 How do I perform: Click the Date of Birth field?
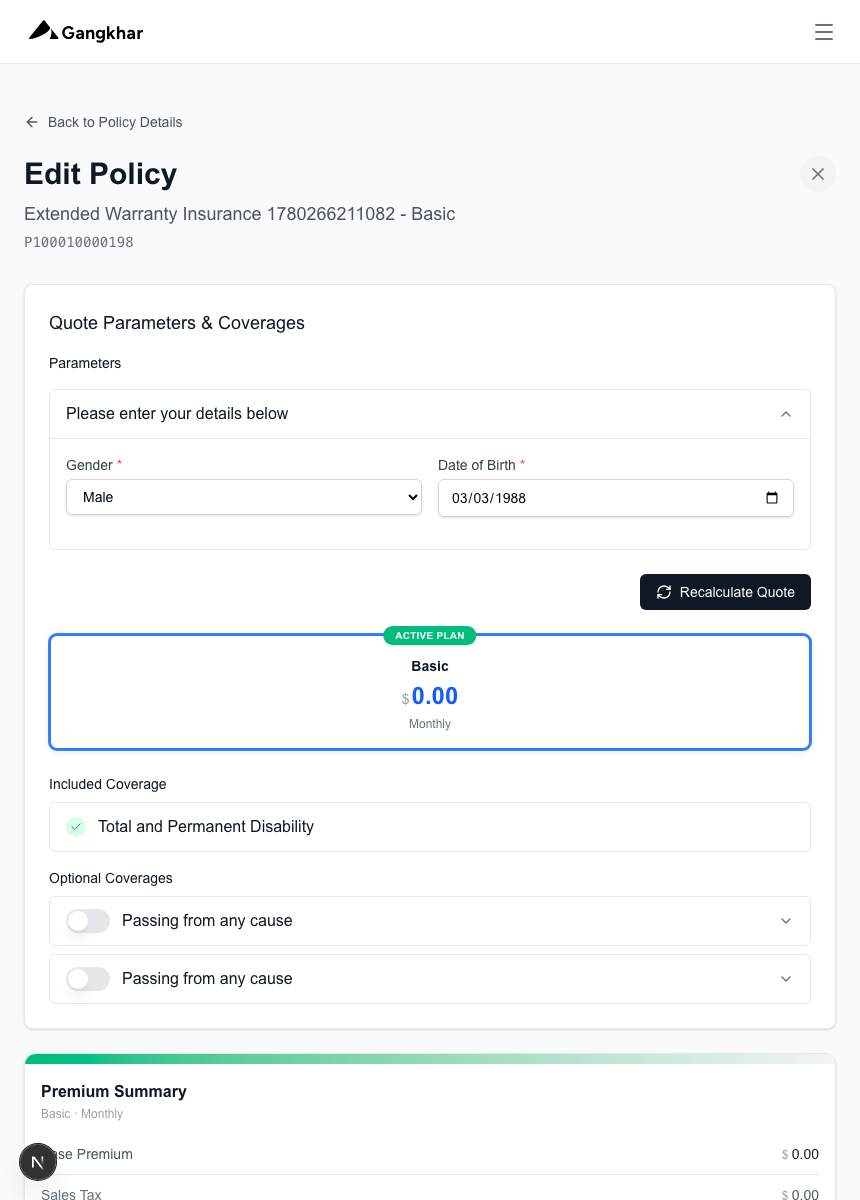(616, 498)
